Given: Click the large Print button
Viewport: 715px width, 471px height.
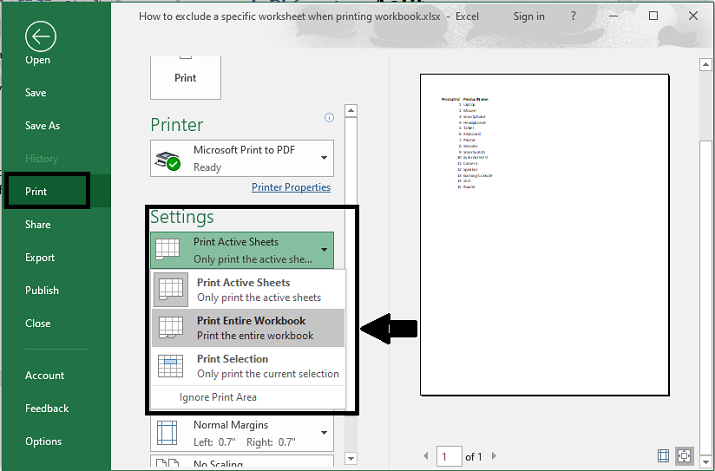Looking at the screenshot, I should coord(185,78).
